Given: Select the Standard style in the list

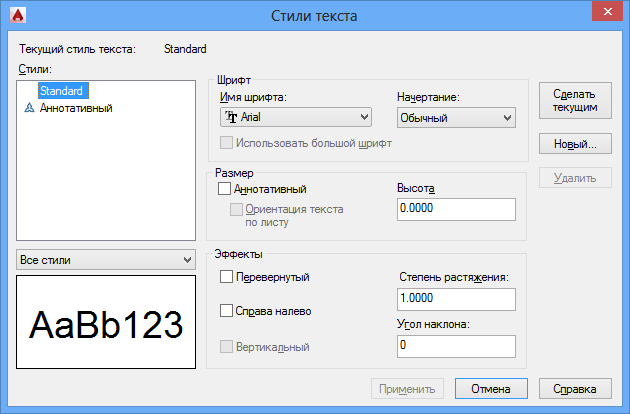Looking at the screenshot, I should coord(63,91).
